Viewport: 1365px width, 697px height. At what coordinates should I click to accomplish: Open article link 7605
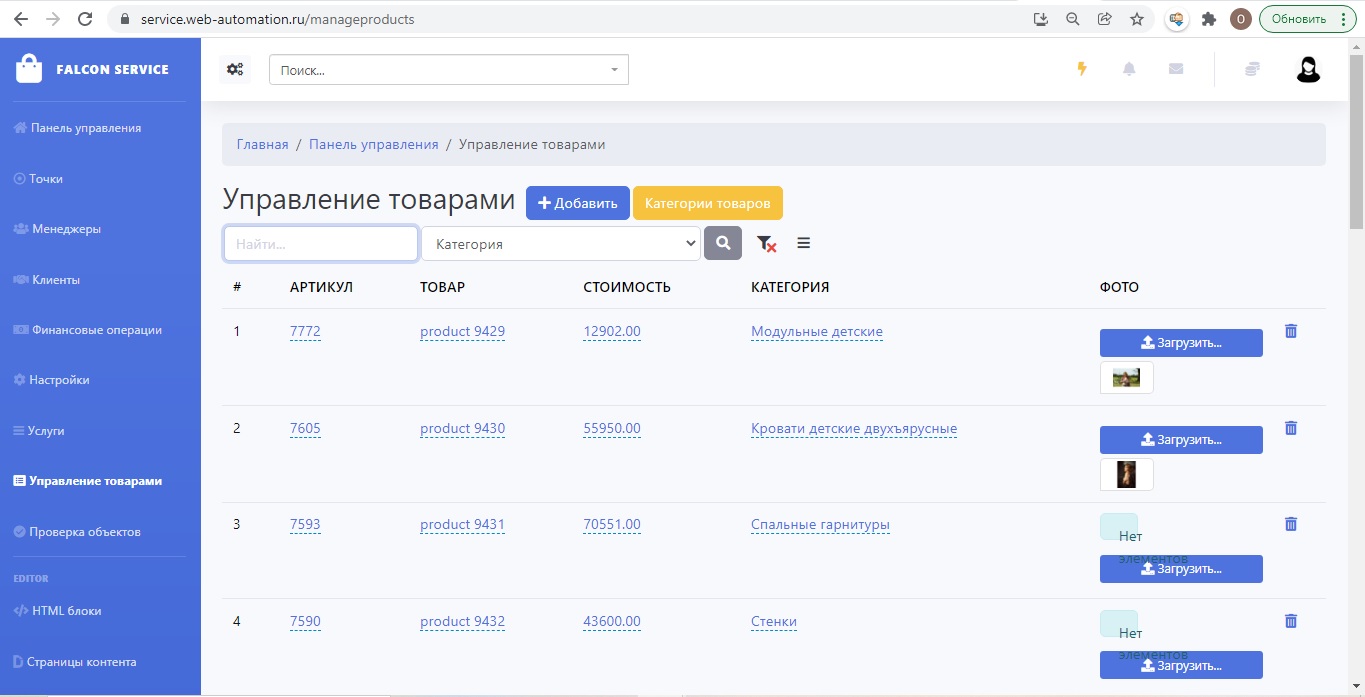click(x=305, y=429)
